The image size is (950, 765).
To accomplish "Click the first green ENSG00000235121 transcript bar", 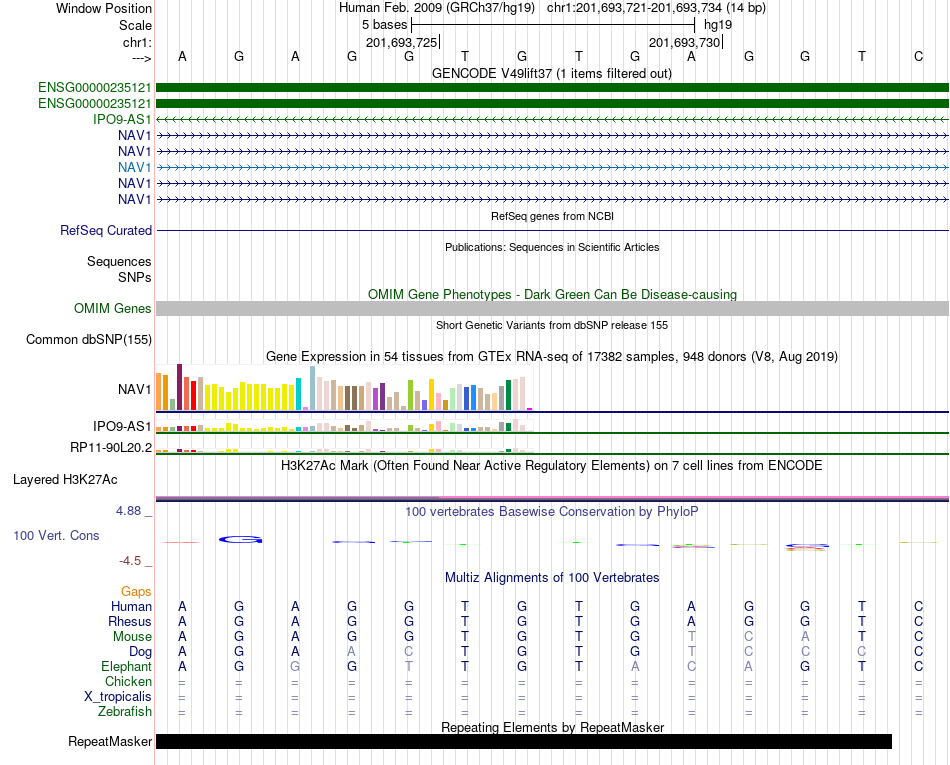I will point(552,88).
